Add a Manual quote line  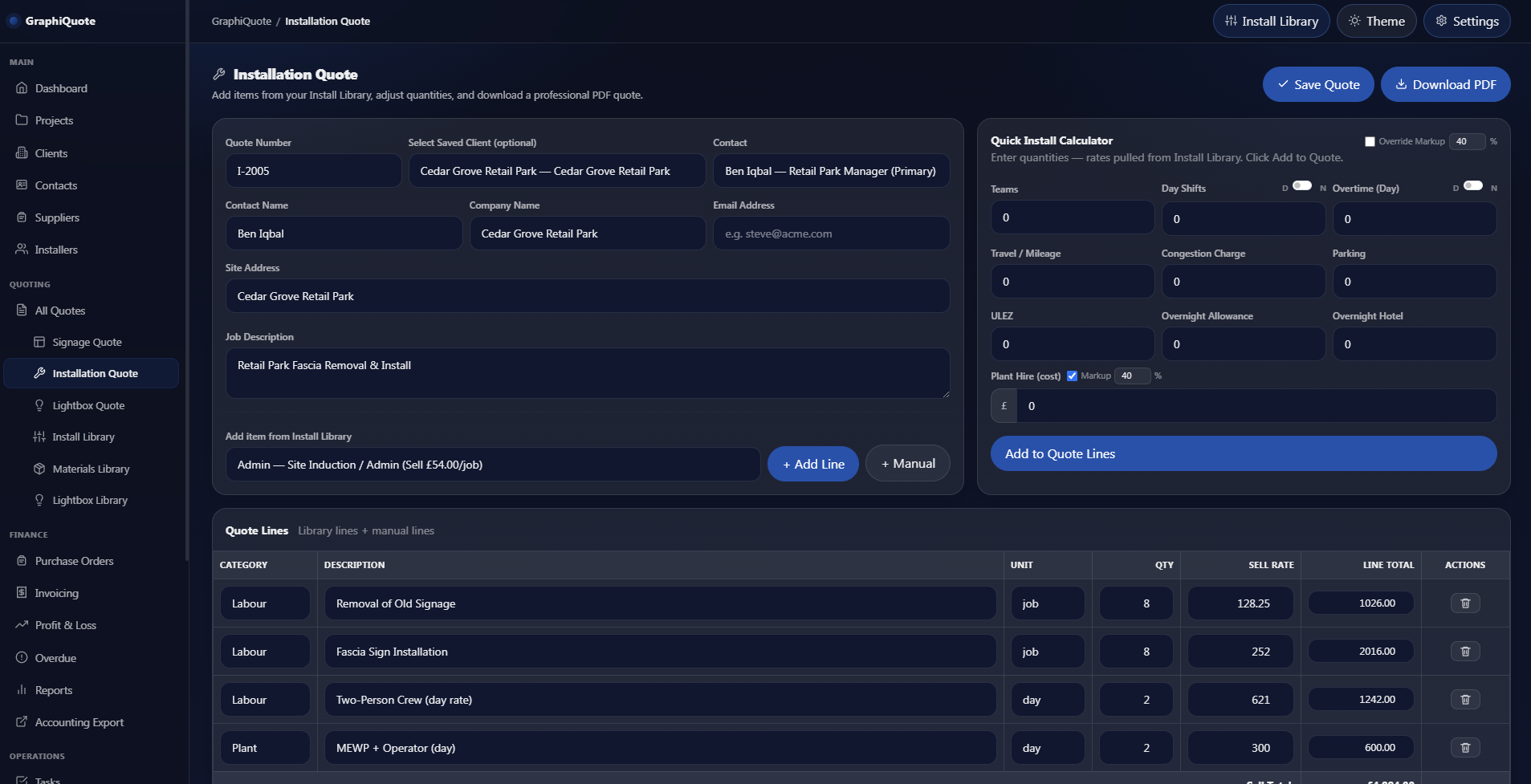908,464
